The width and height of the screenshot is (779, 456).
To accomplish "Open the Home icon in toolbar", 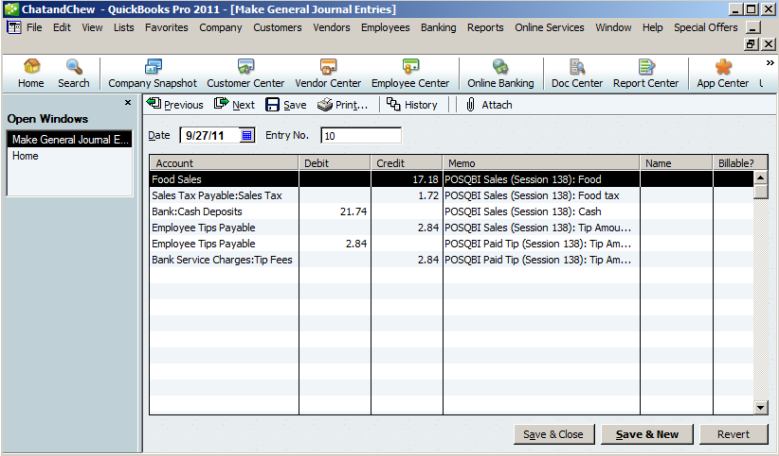I will [31, 67].
